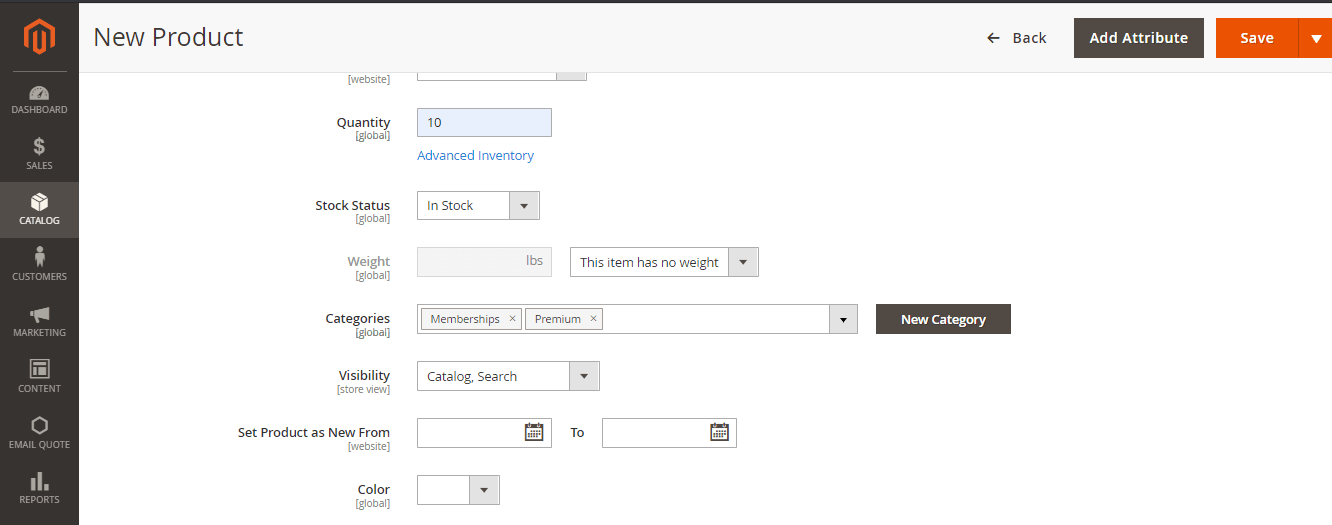Image resolution: width=1332 pixels, height=525 pixels.
Task: Save the new product
Action: pos(1256,38)
